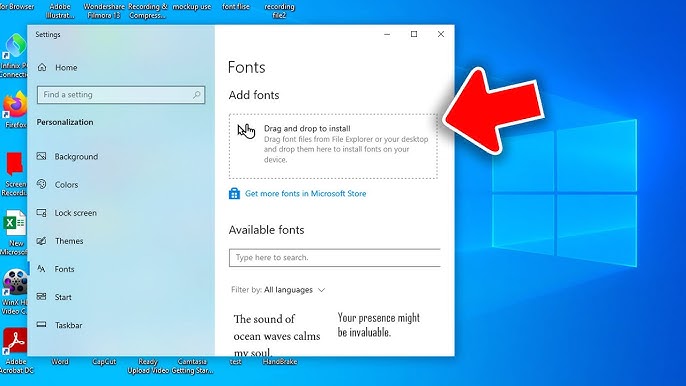Select the Adobe Acrobat DC desktop icon
The image size is (686, 386).
pos(15,351)
